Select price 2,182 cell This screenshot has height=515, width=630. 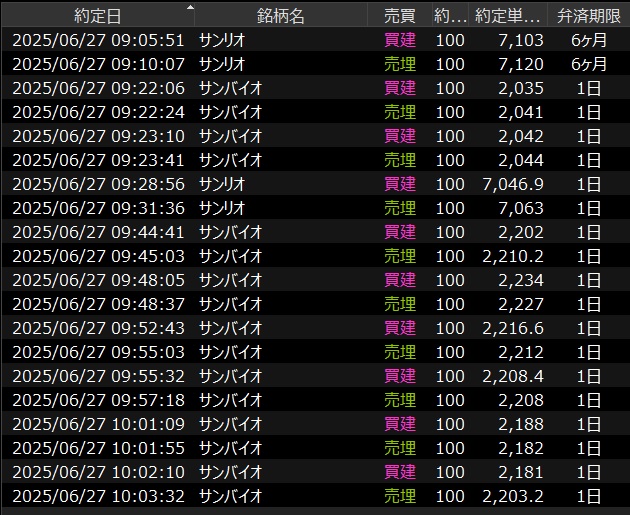pos(521,448)
